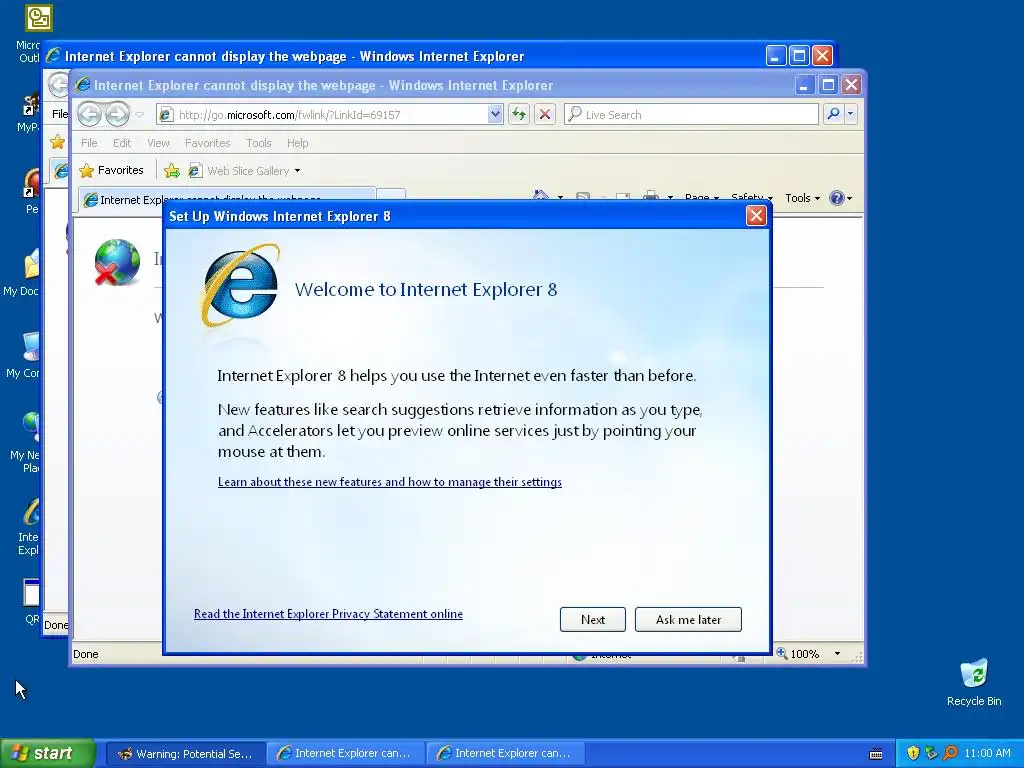Click the Favorites star in back IE window

[57, 142]
